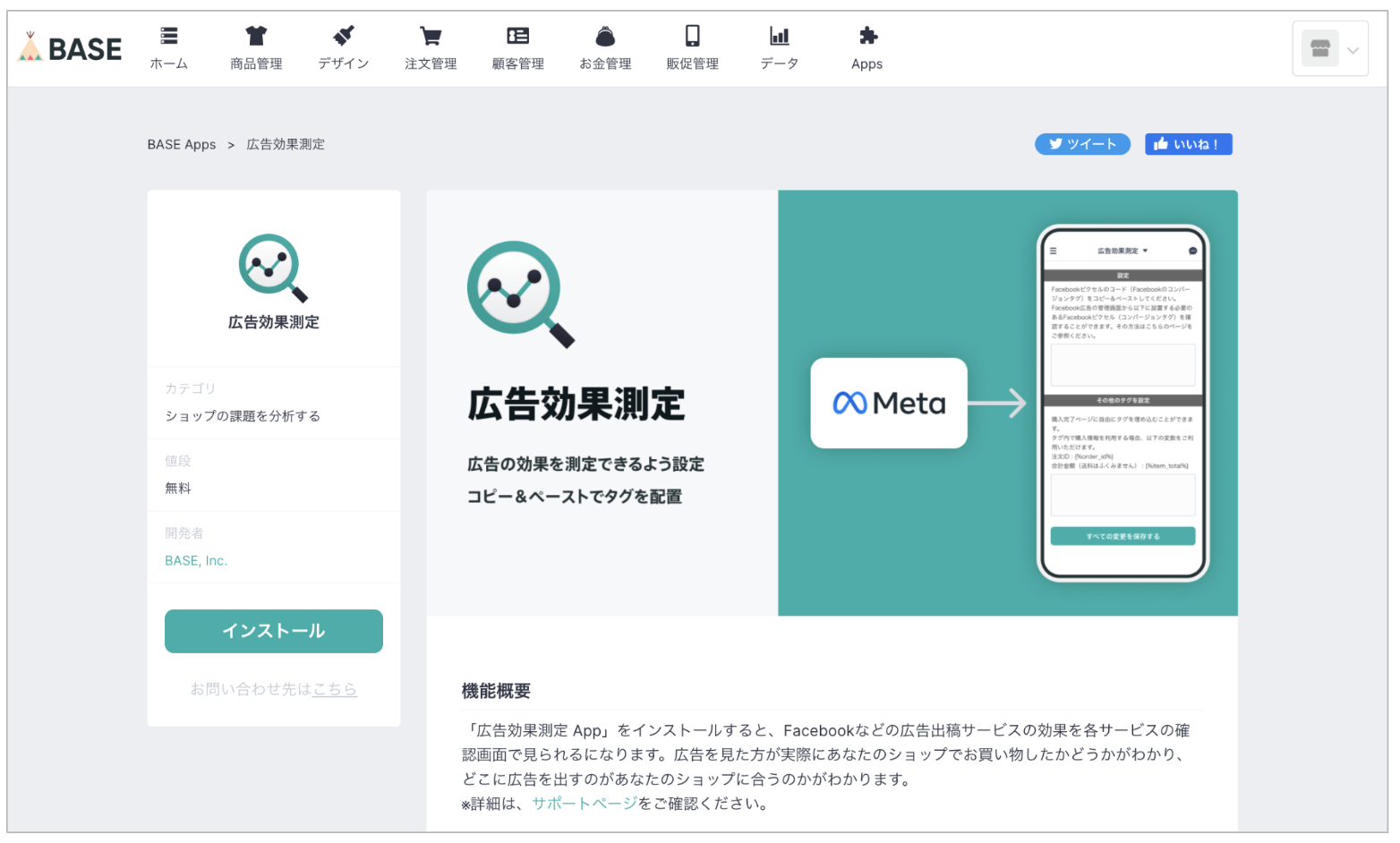Click the BASE logo
Viewport: 1400px width, 843px height.
click(x=70, y=48)
